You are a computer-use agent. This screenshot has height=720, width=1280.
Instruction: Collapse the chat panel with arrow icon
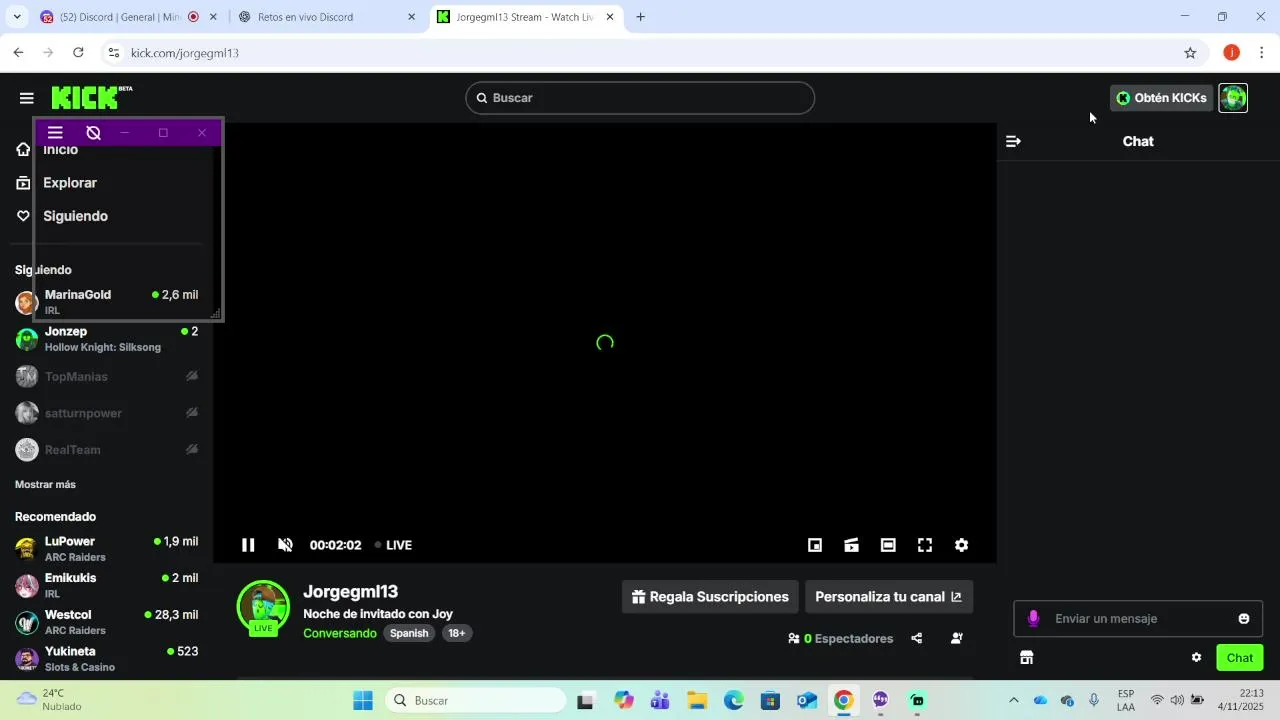[x=1013, y=141]
